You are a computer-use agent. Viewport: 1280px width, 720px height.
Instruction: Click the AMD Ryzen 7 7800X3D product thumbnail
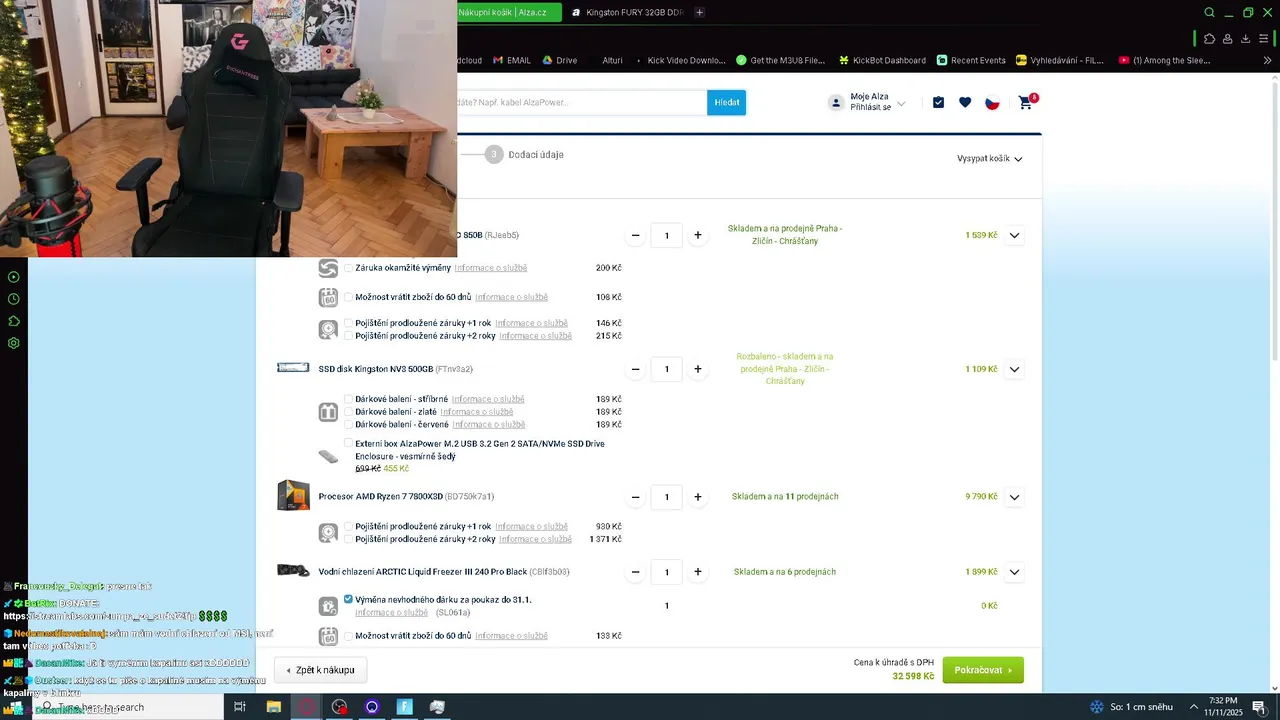point(293,495)
